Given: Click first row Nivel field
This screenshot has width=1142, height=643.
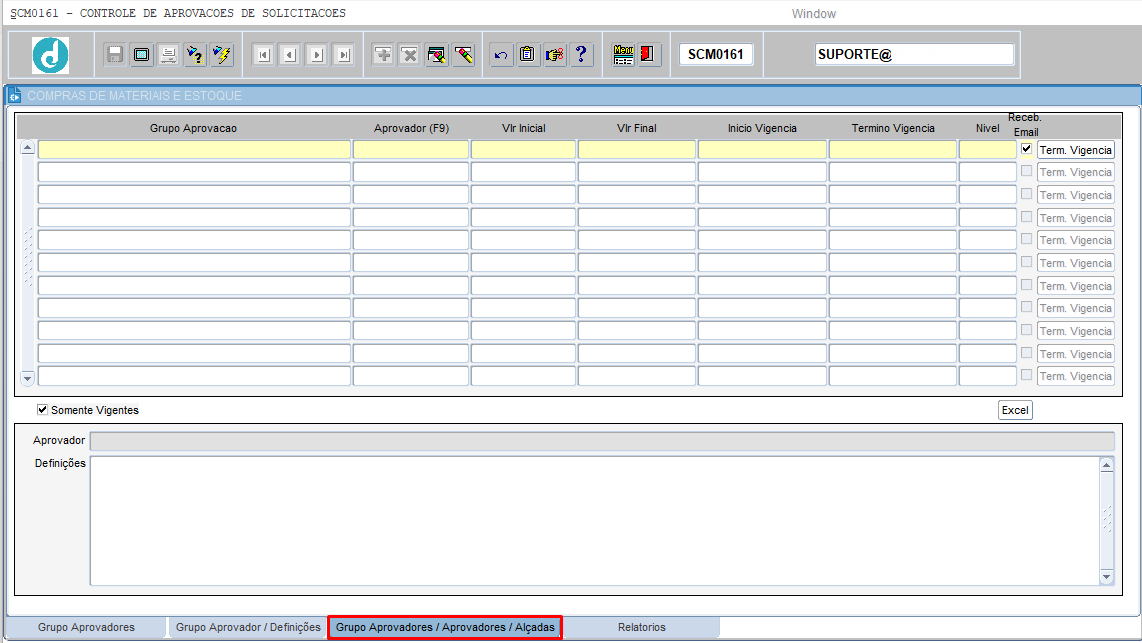Looking at the screenshot, I should (x=988, y=150).
